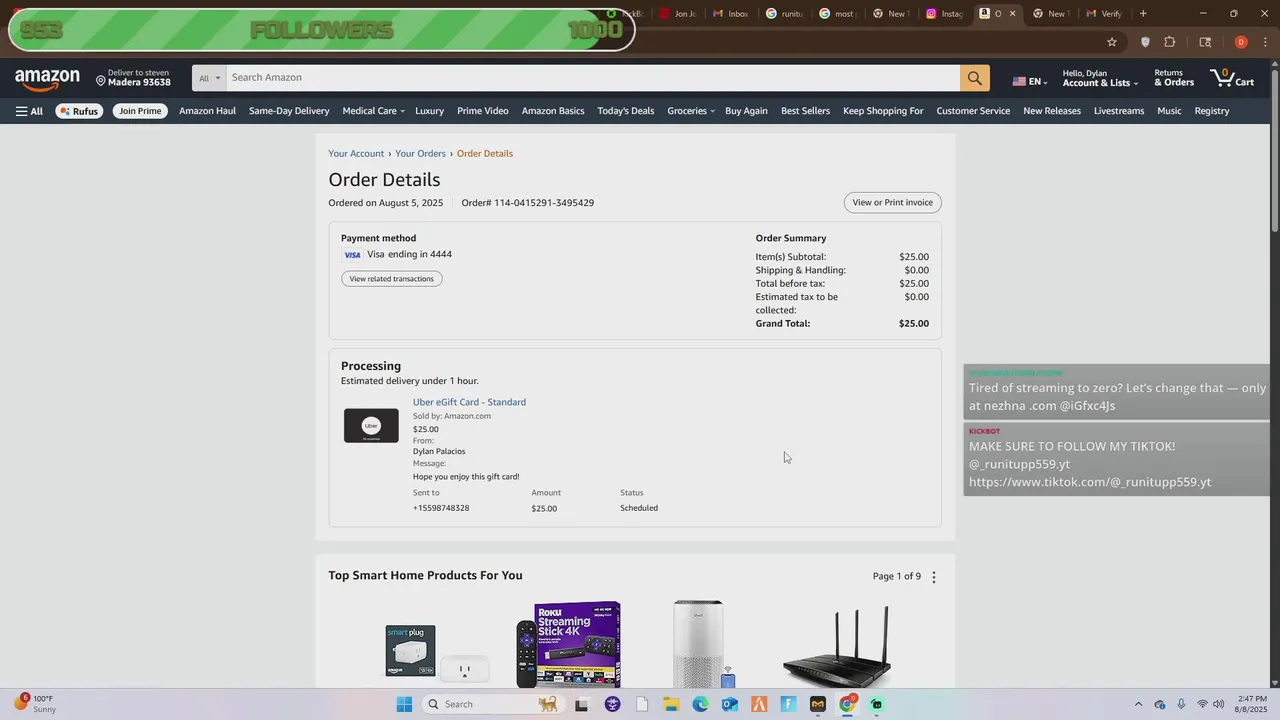The width and height of the screenshot is (1280, 720).
Task: Open Returns & Orders
Action: point(1174,78)
